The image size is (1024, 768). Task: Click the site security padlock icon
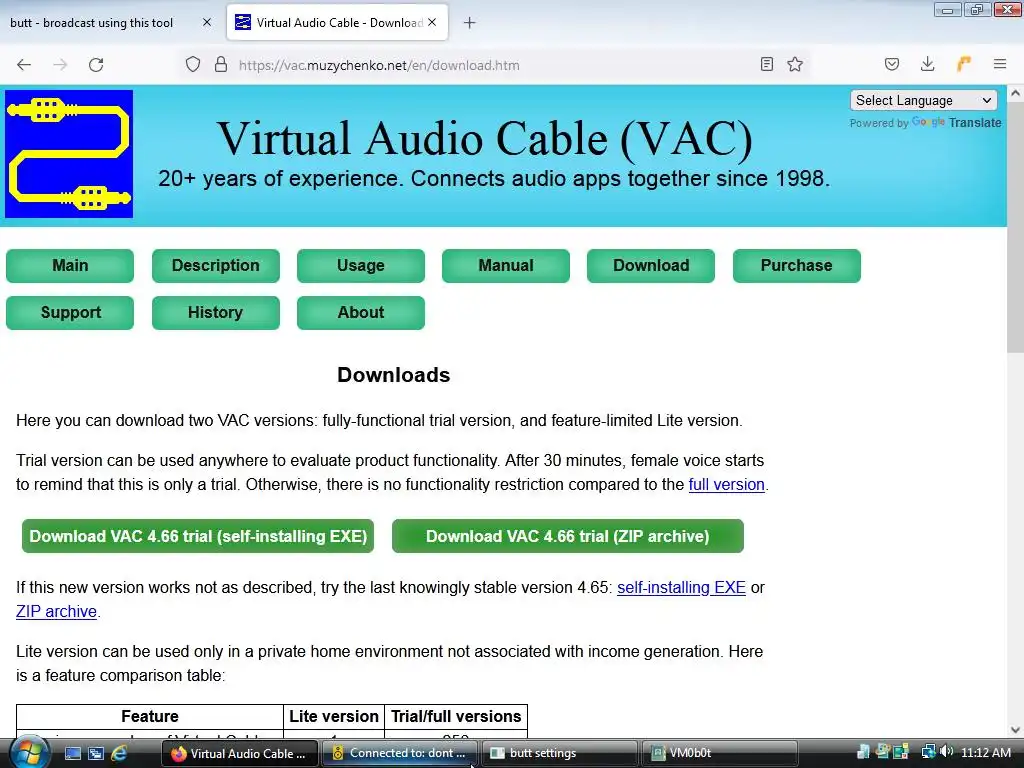pyautogui.click(x=221, y=65)
